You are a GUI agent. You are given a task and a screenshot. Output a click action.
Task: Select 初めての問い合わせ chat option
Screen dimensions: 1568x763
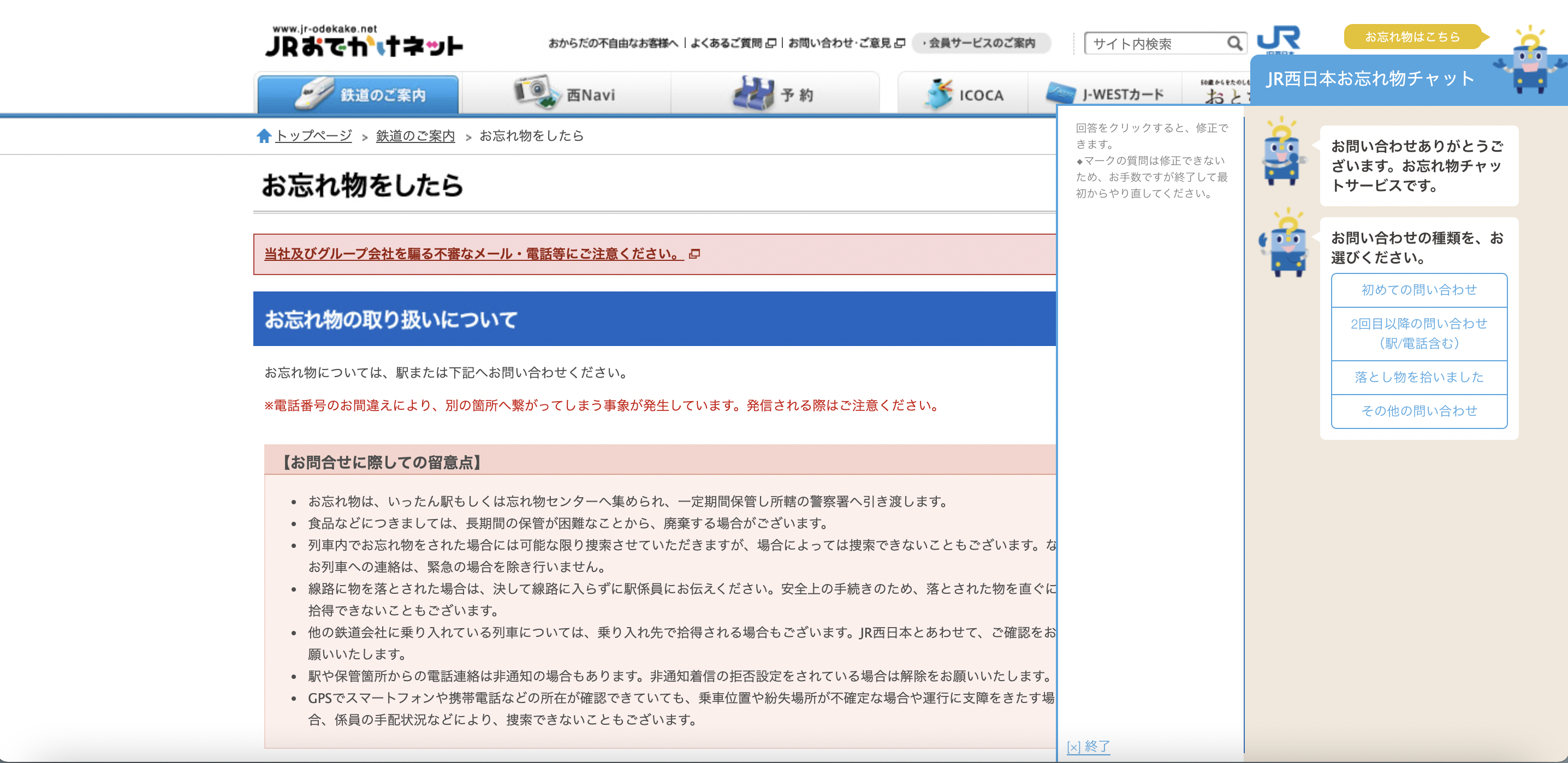pos(1419,290)
